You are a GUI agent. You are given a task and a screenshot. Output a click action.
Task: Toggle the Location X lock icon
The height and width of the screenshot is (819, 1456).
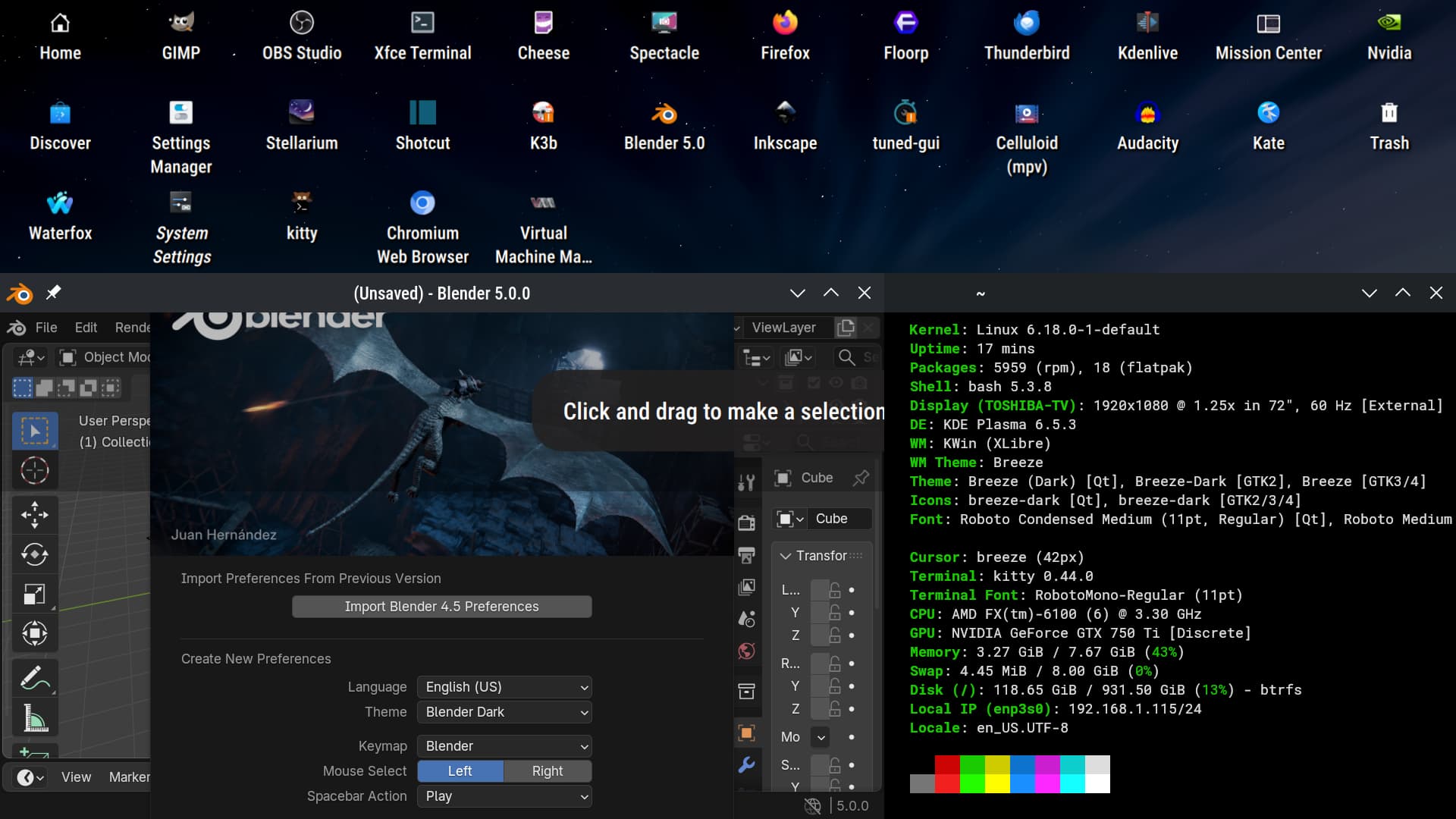click(835, 590)
